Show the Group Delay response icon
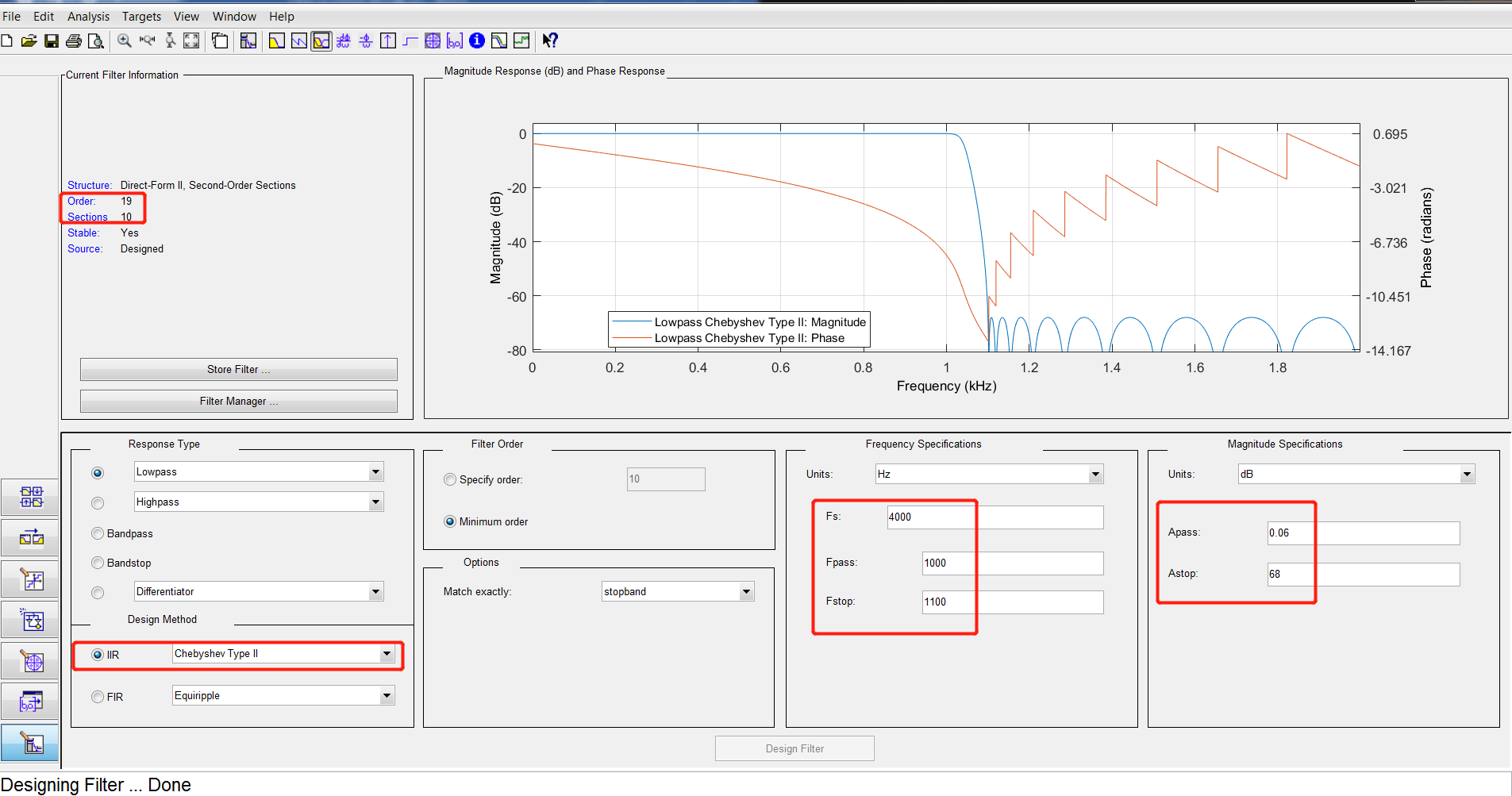Viewport: 1512px width, 796px height. pyautogui.click(x=344, y=40)
